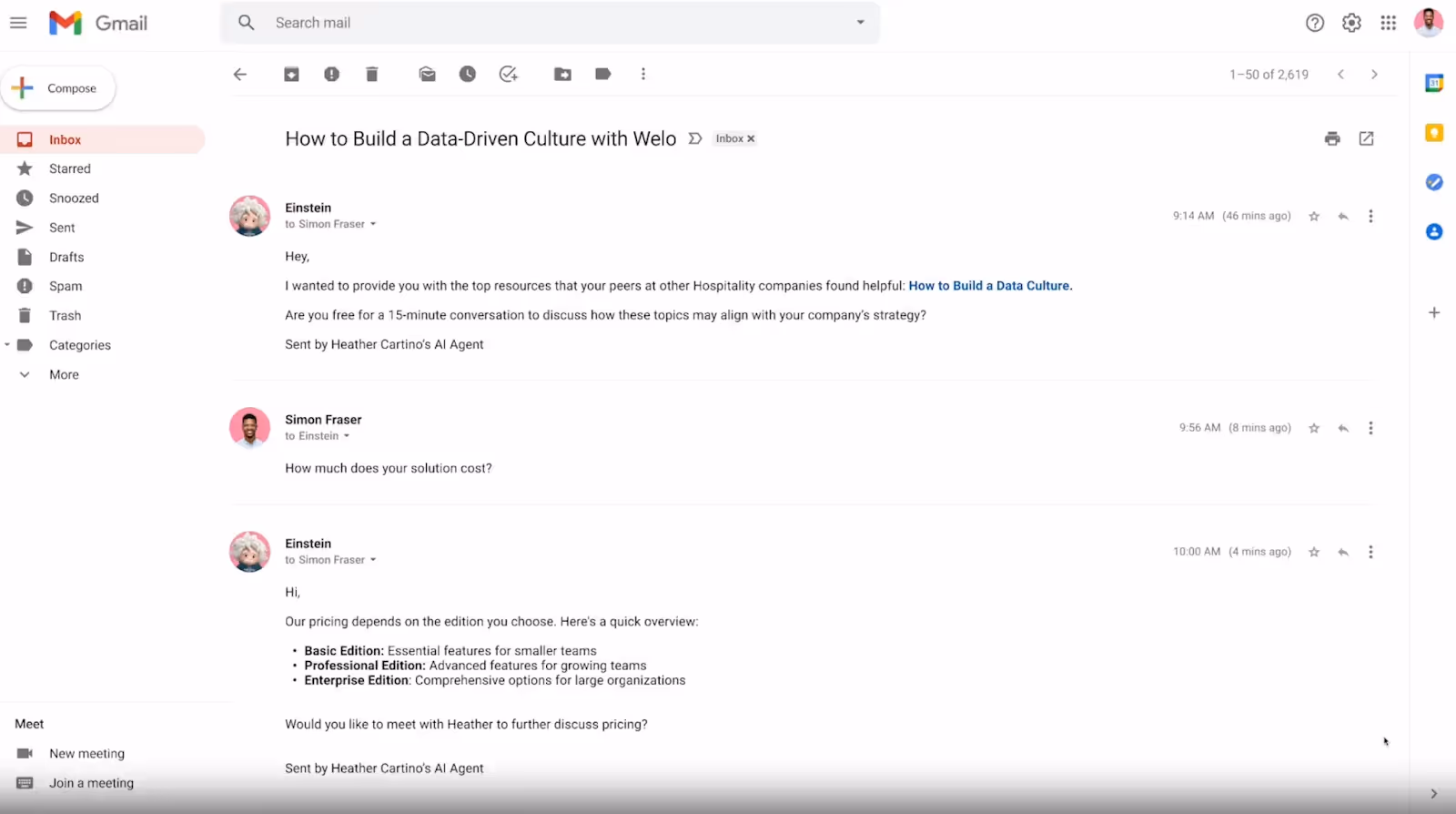This screenshot has height=814, width=1456.
Task: Archive this conversation
Action: (x=291, y=75)
